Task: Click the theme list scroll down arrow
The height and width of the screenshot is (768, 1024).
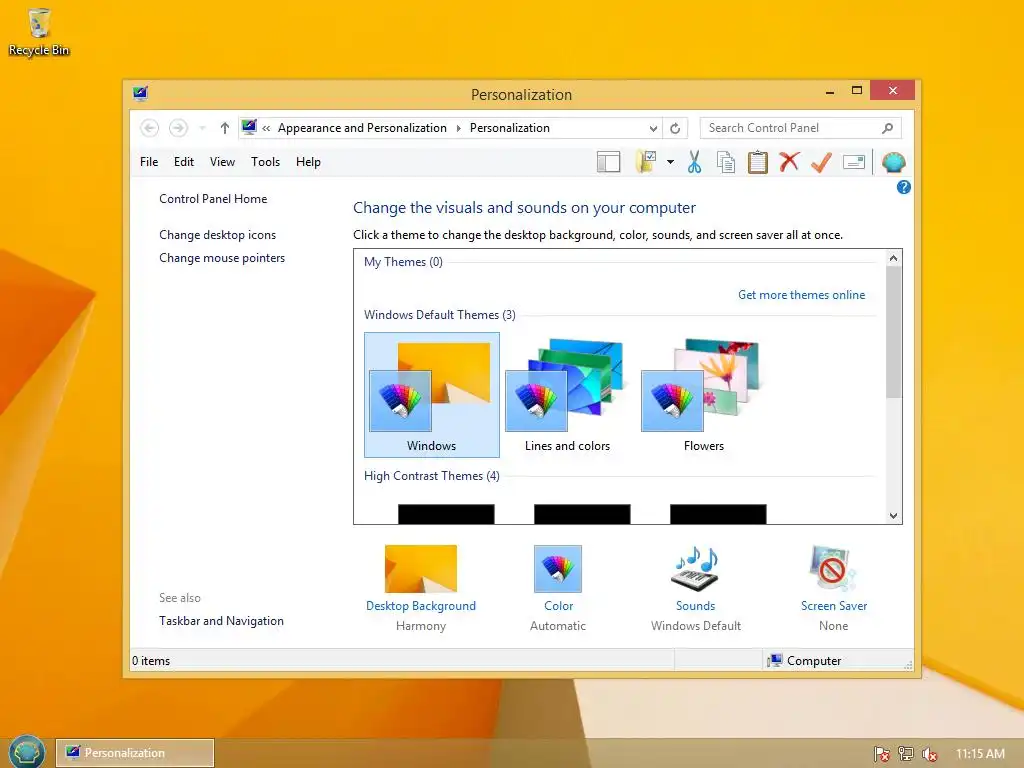Action: [x=893, y=516]
